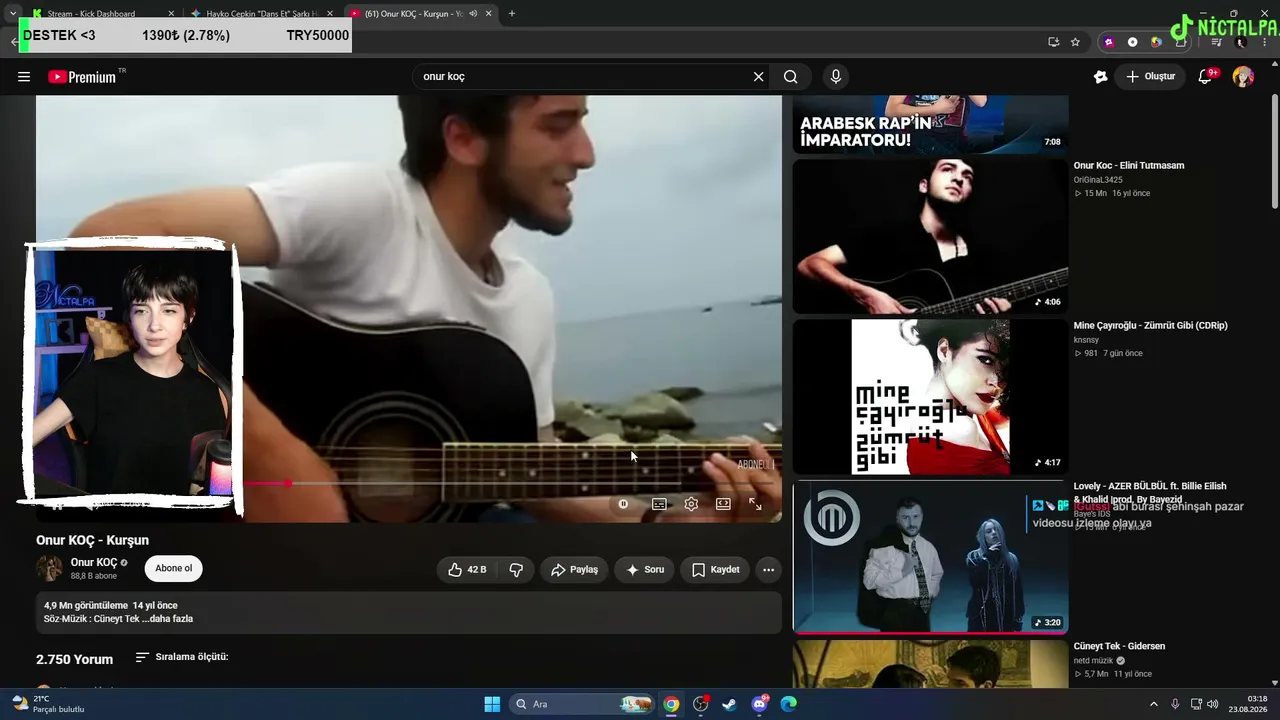Open Steam from the taskbar
Viewport: 1280px width, 720px height.
730,704
